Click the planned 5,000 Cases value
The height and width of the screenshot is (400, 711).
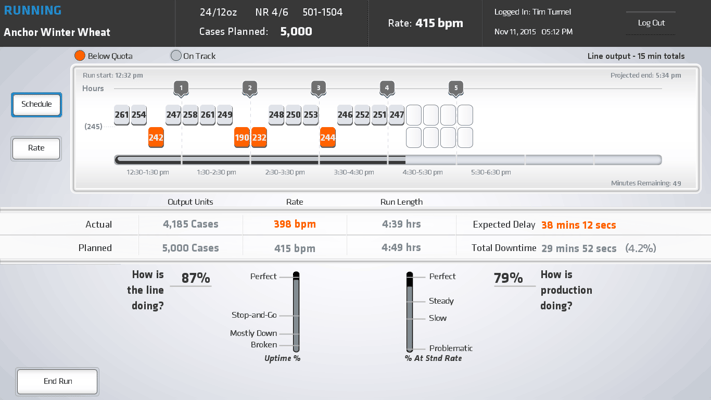pos(190,248)
